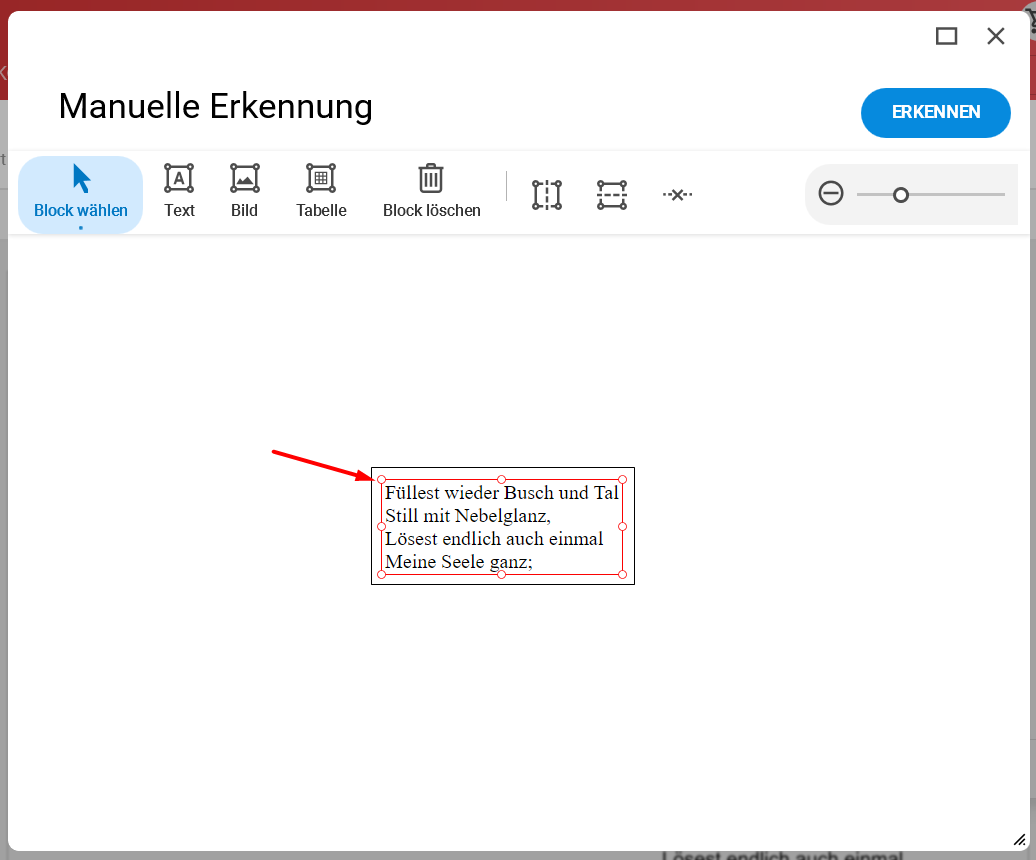Add a vertical separator to the table
The height and width of the screenshot is (860, 1036).
tap(547, 195)
